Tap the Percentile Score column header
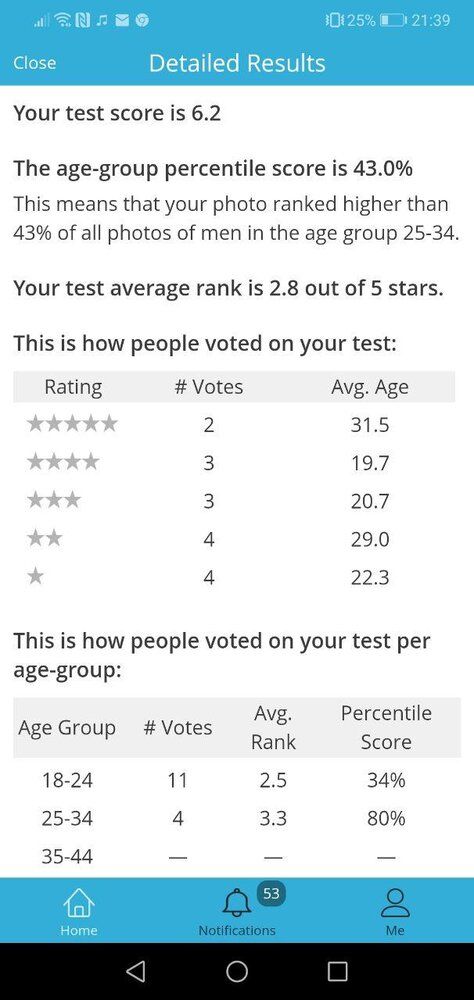The image size is (474, 1000). click(x=386, y=728)
